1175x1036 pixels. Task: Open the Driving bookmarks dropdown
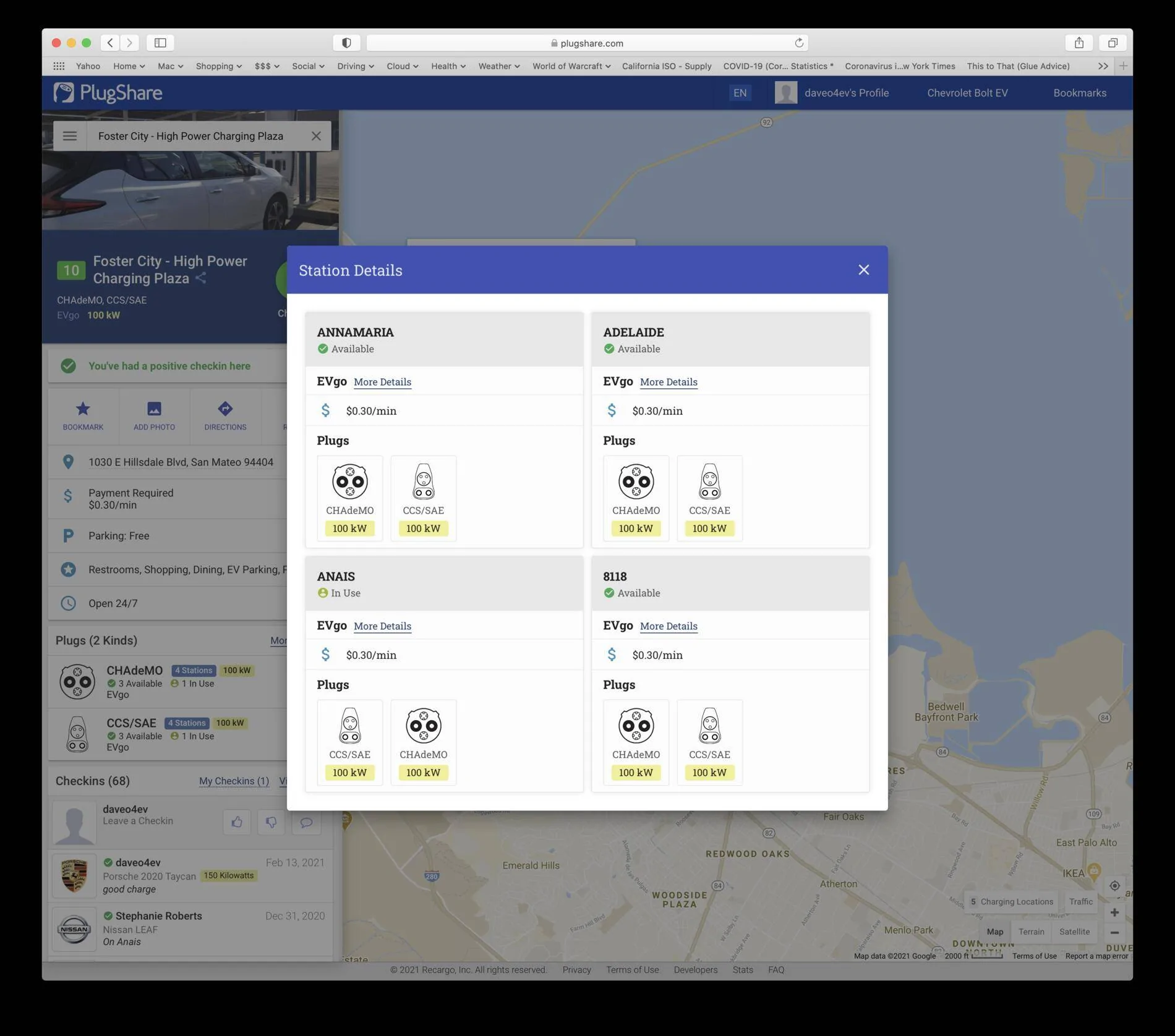(x=356, y=66)
